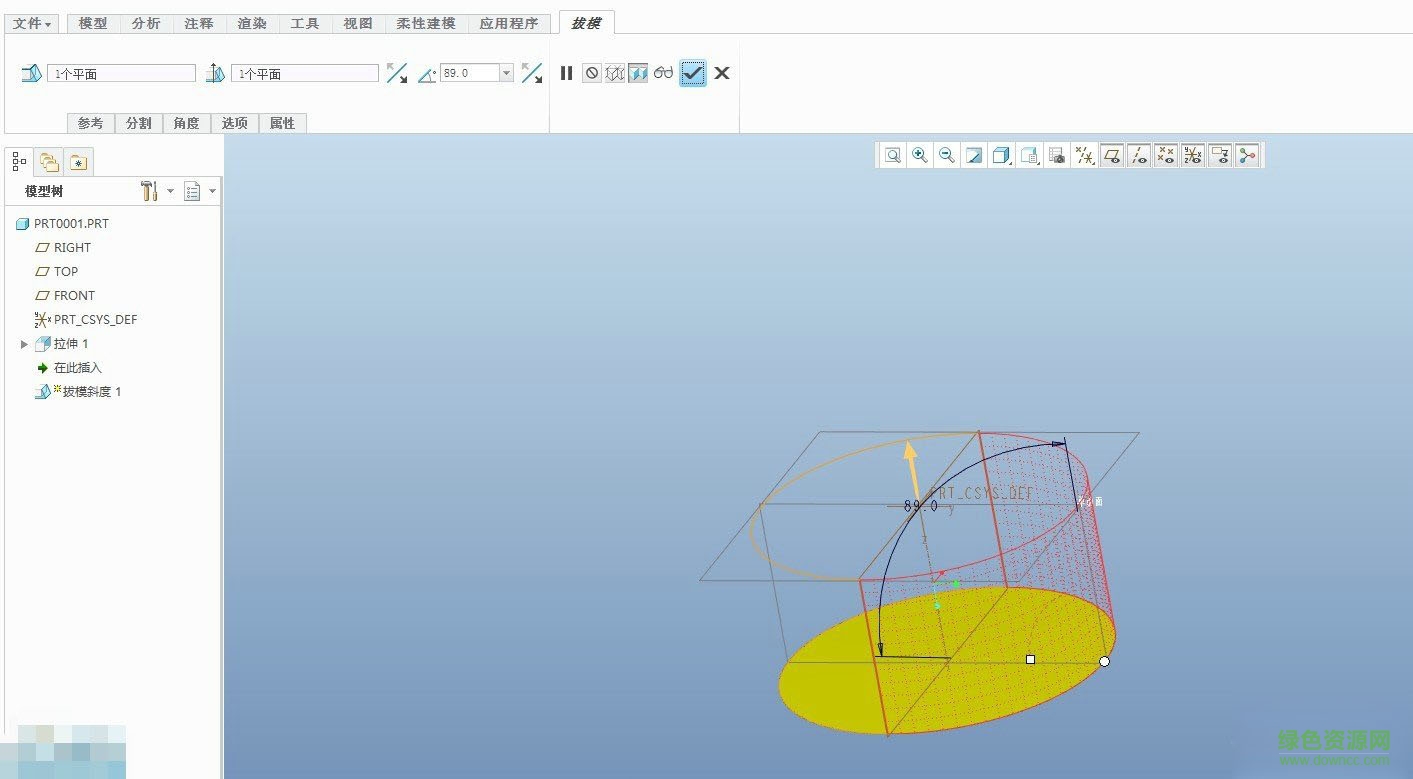Screen dimensions: 1413x779
Task: Toggle datum plane display visibility
Action: click(x=1111, y=155)
